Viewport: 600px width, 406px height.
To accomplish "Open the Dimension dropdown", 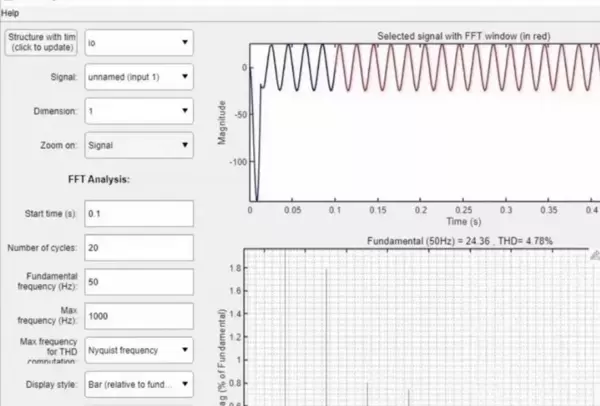I will (x=138, y=111).
